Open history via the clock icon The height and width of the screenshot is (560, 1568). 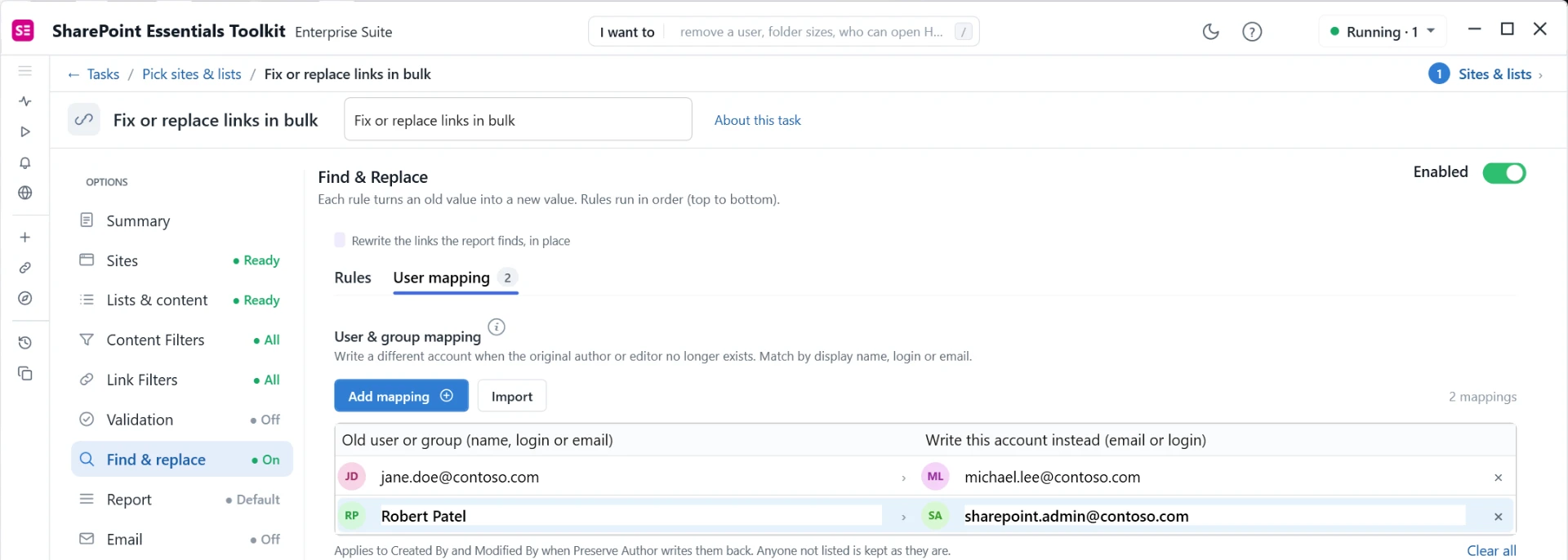point(25,343)
